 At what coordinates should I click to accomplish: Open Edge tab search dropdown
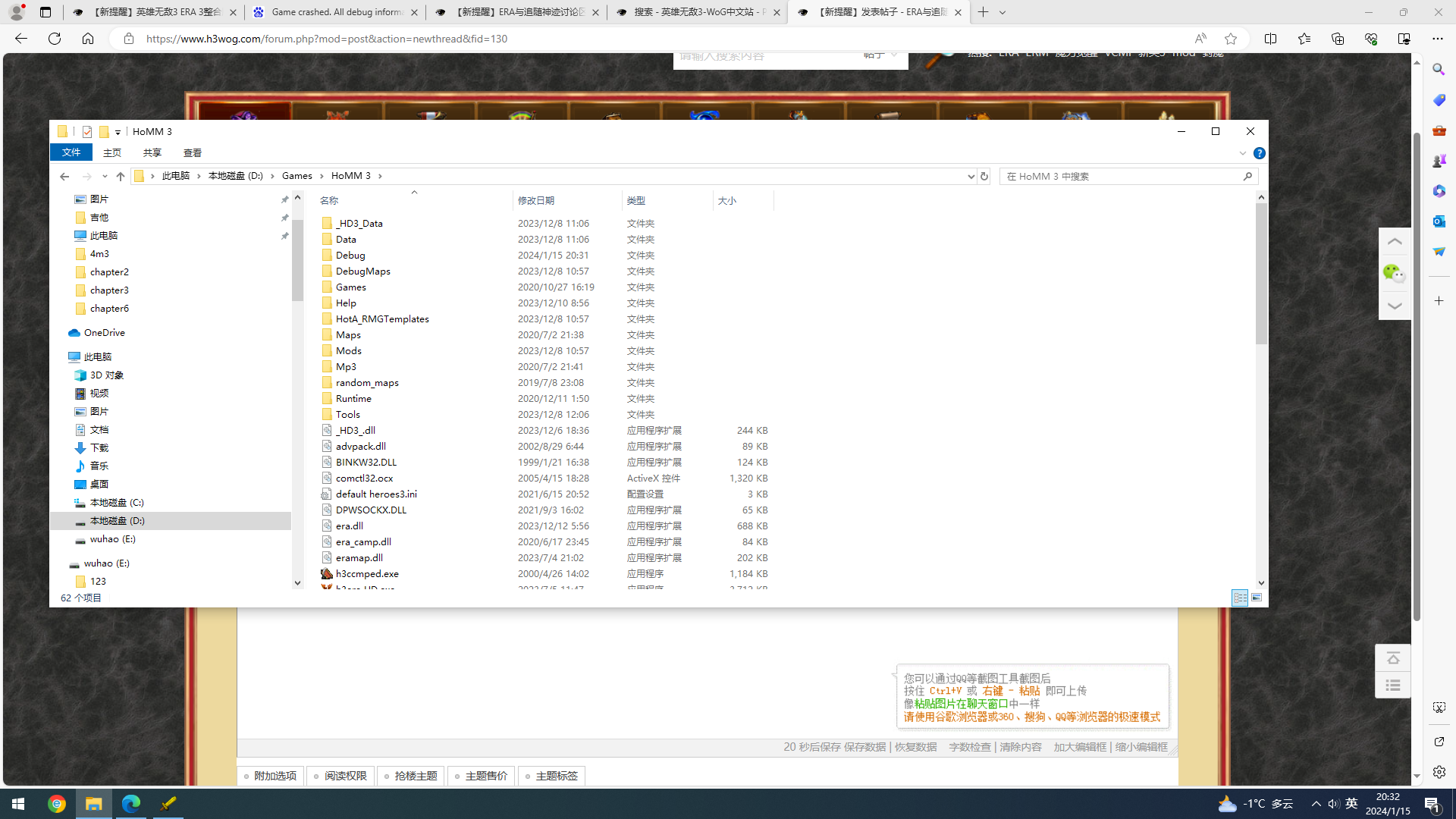click(1003, 12)
